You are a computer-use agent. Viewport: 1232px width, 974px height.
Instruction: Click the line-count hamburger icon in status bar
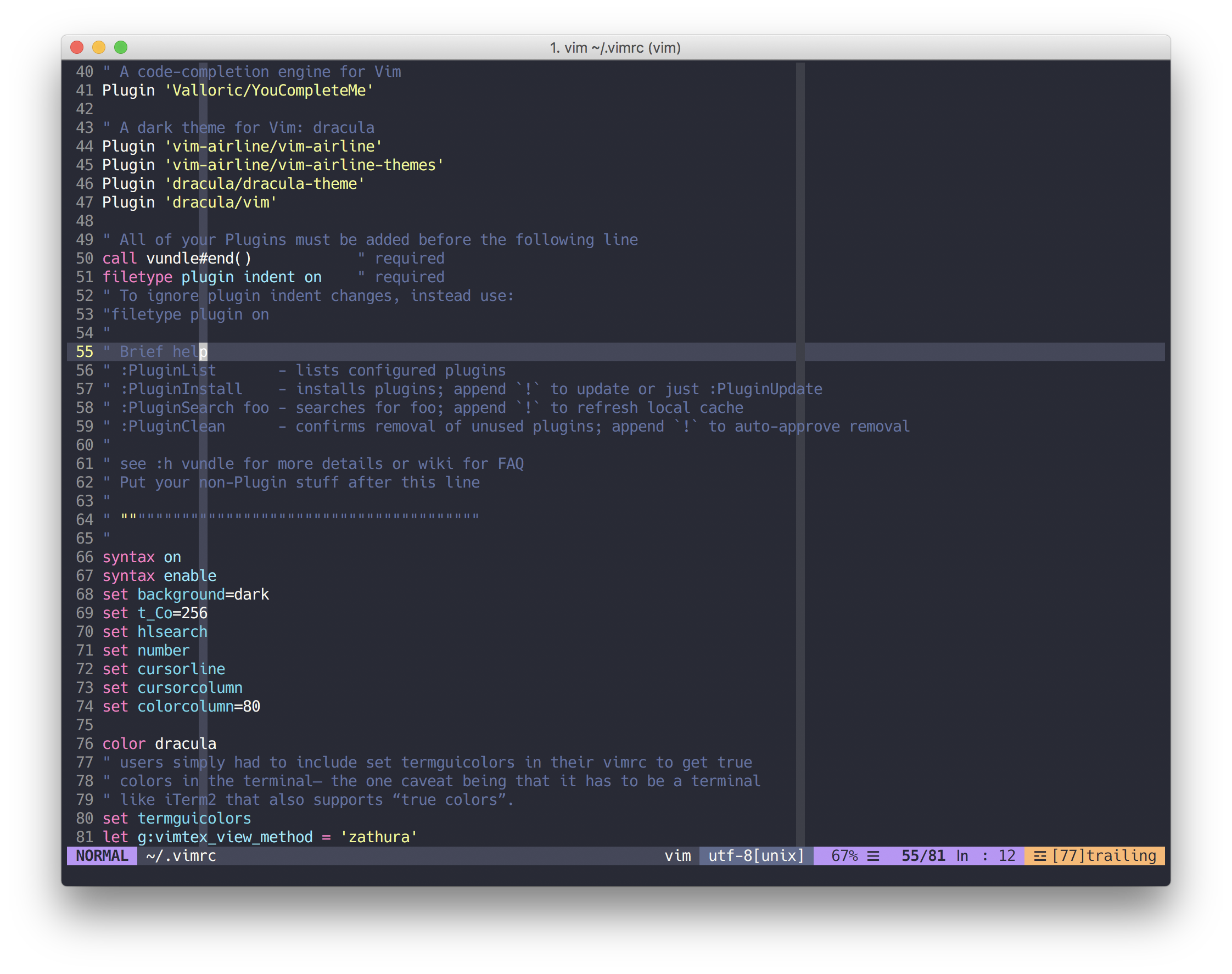point(873,855)
